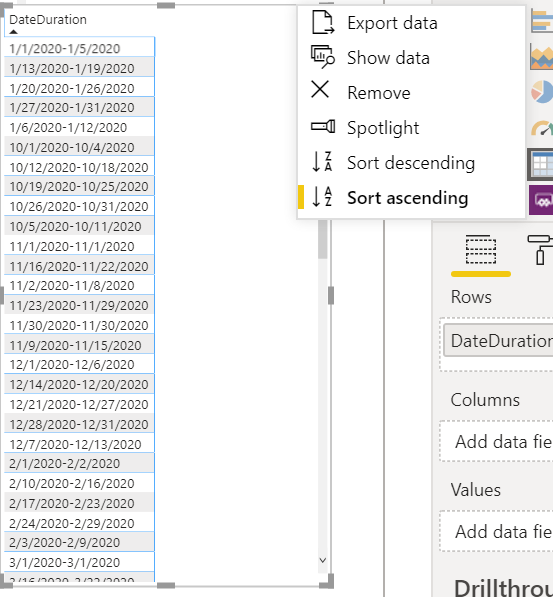
Task: Open the Fields pane tab
Action: (481, 250)
